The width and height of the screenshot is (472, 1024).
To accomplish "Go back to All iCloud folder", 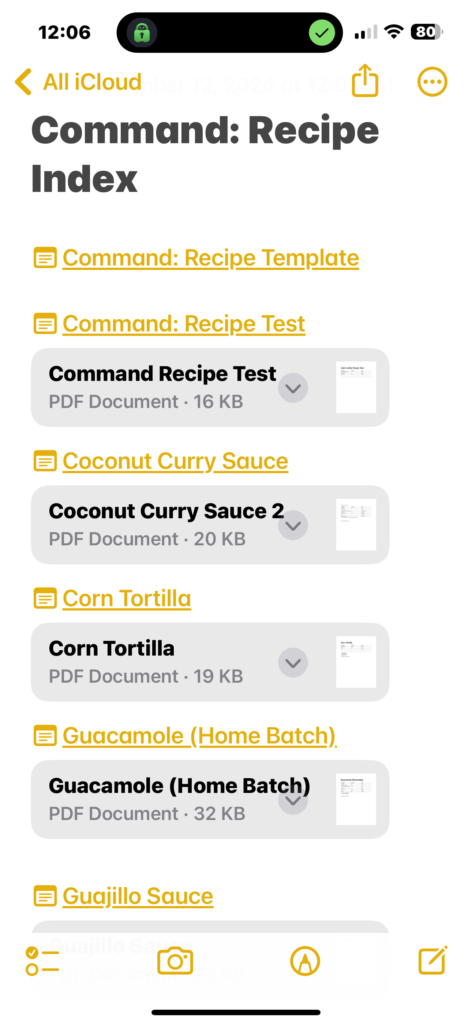I will 78,82.
